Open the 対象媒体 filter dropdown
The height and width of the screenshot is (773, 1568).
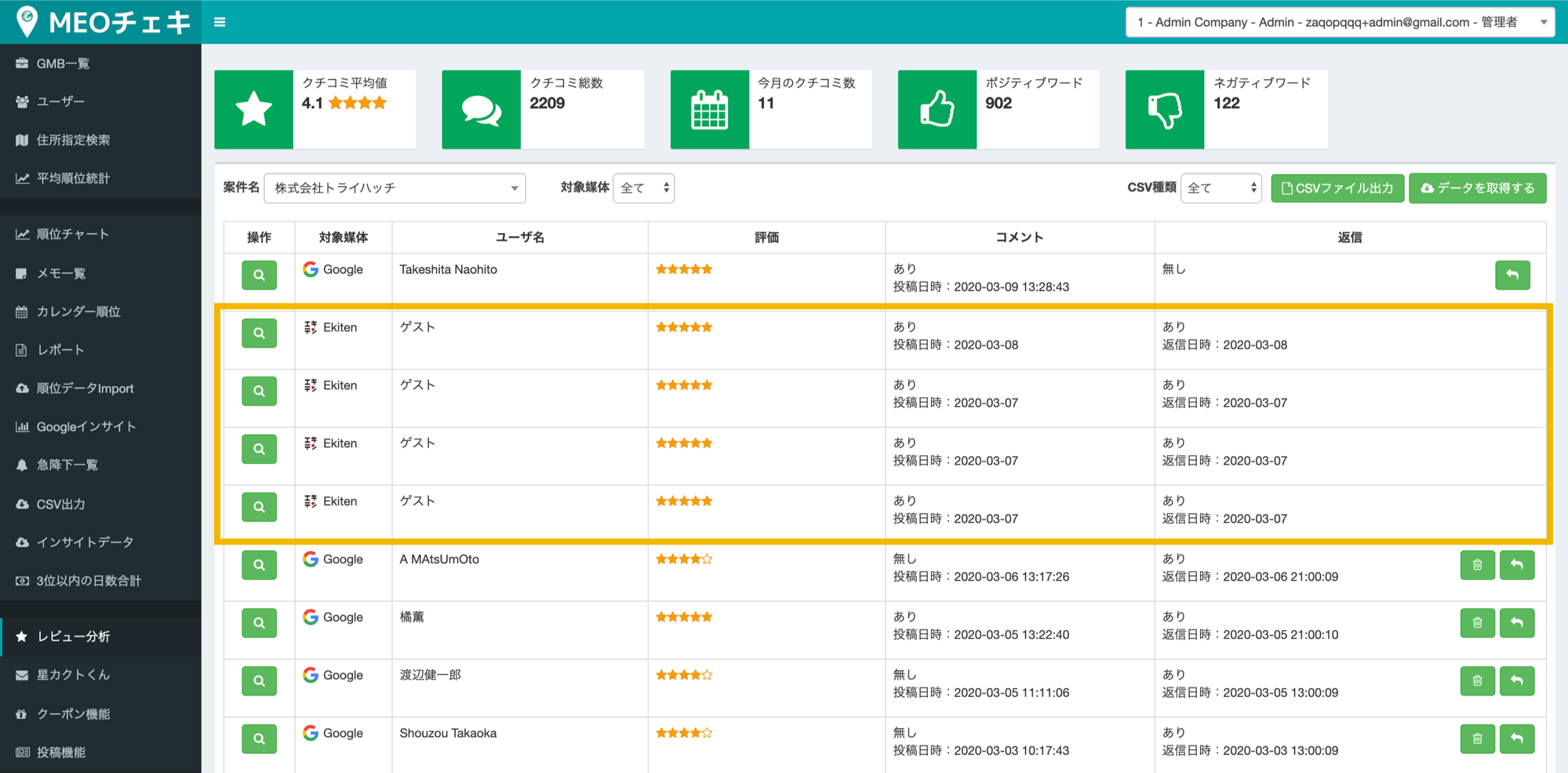pos(643,188)
